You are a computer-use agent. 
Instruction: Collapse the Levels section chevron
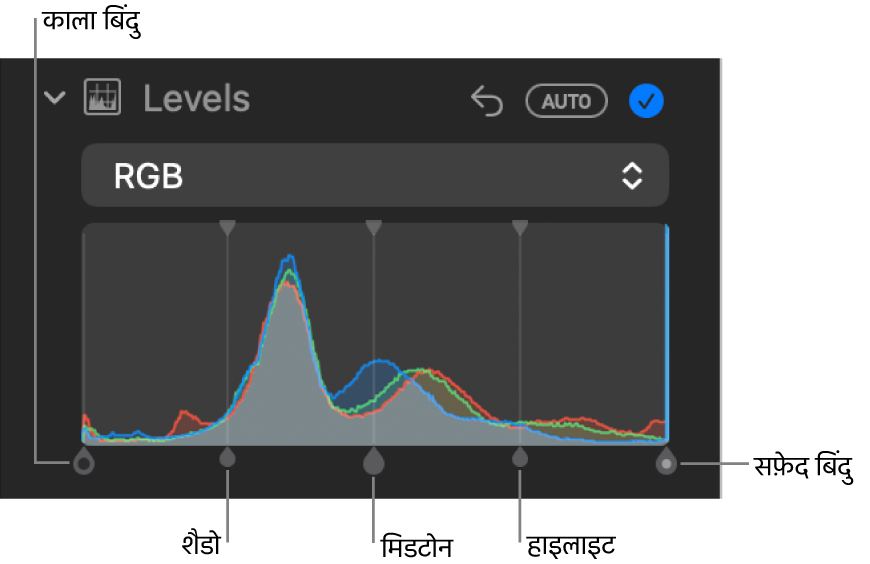pos(54,99)
